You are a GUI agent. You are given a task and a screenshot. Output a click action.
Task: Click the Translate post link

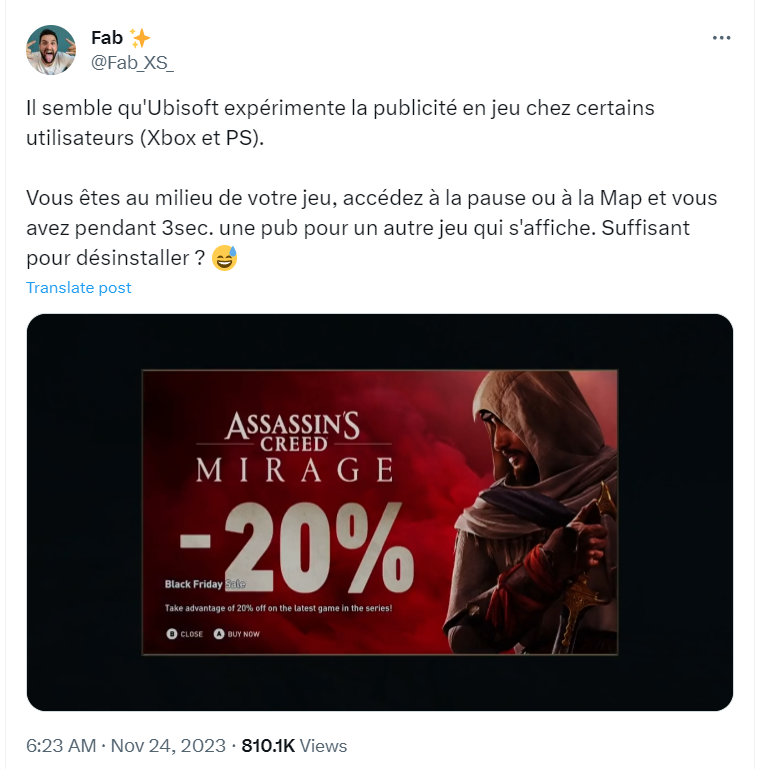(x=78, y=287)
